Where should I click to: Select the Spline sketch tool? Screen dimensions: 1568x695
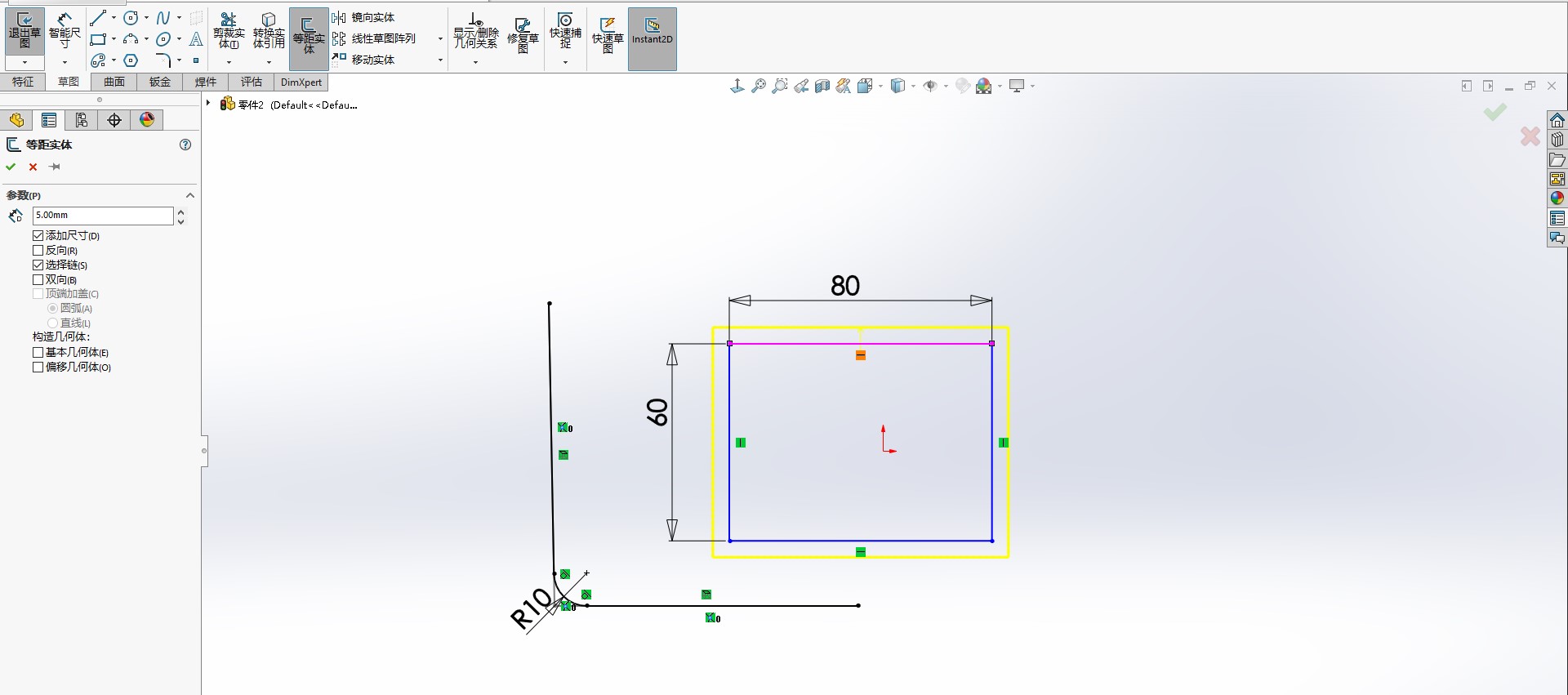[x=163, y=18]
